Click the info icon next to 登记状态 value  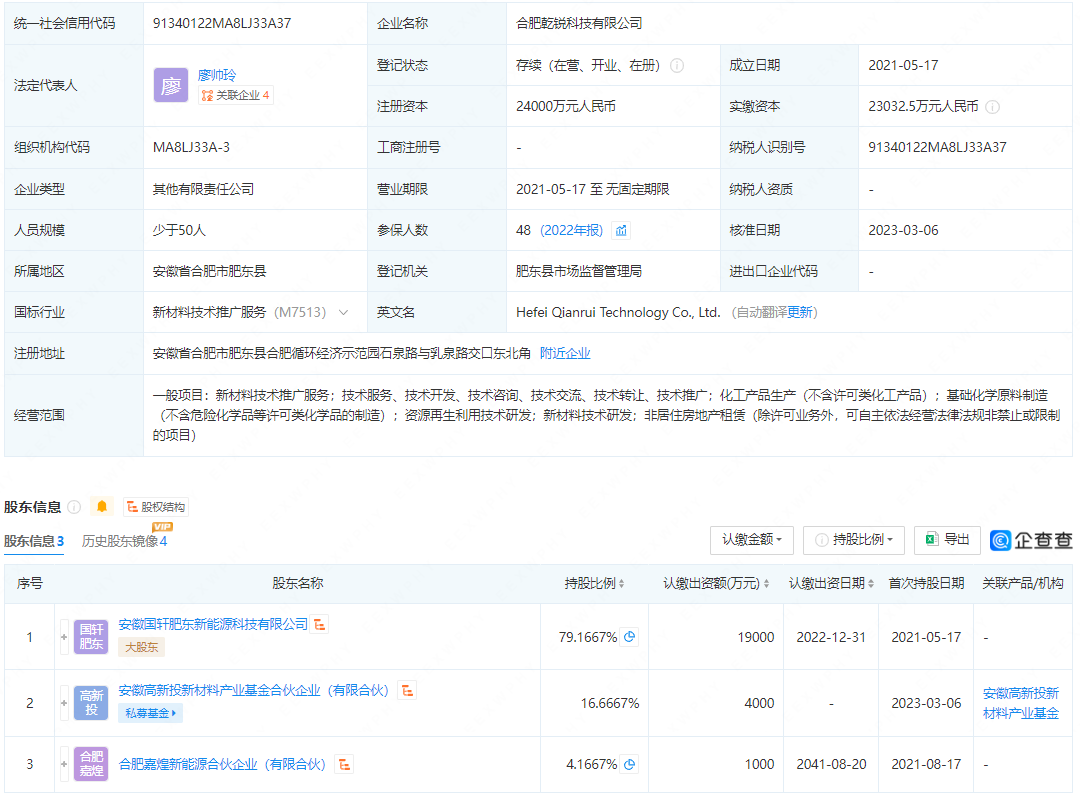coord(677,66)
